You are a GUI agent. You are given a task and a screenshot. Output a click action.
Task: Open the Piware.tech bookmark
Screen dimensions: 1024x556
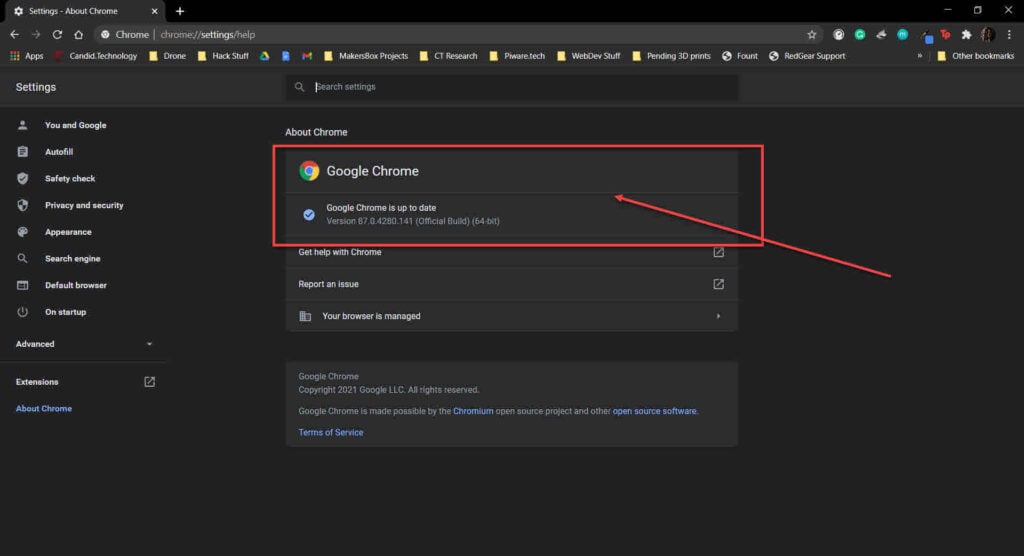(517, 56)
